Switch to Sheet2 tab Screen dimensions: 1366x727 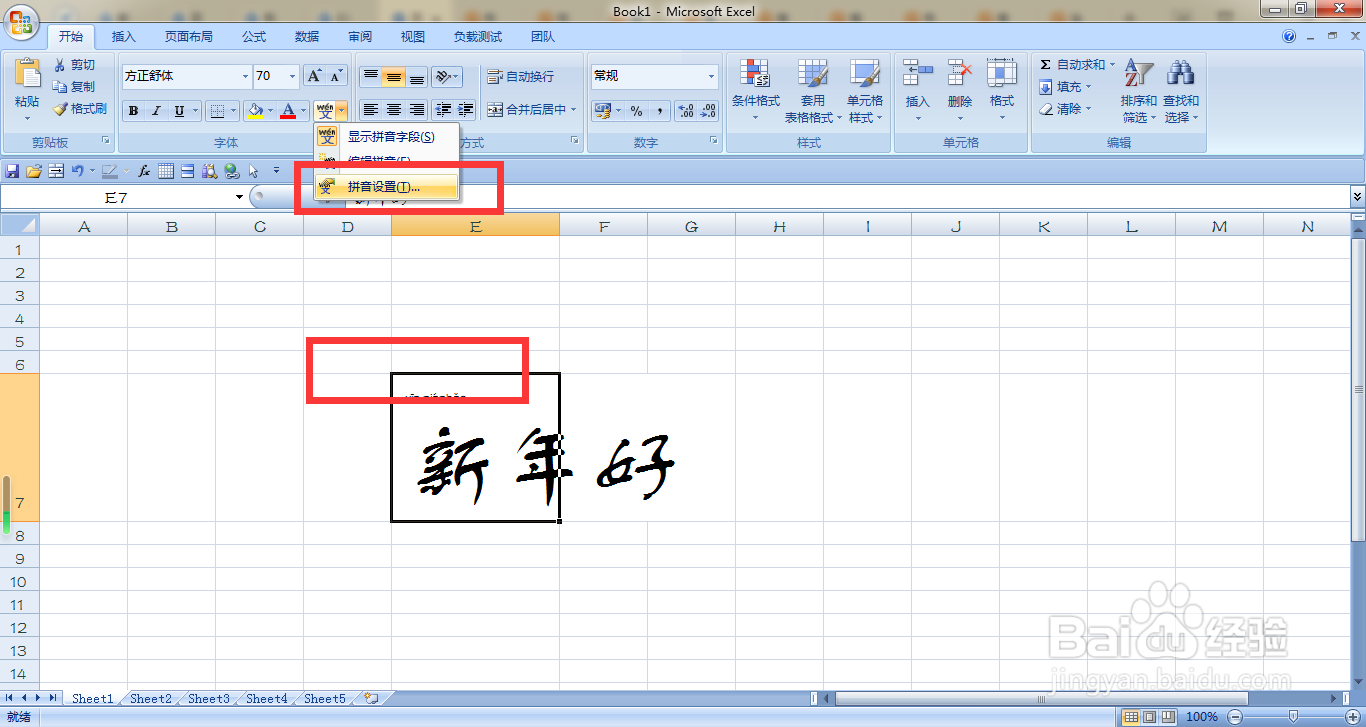151,699
